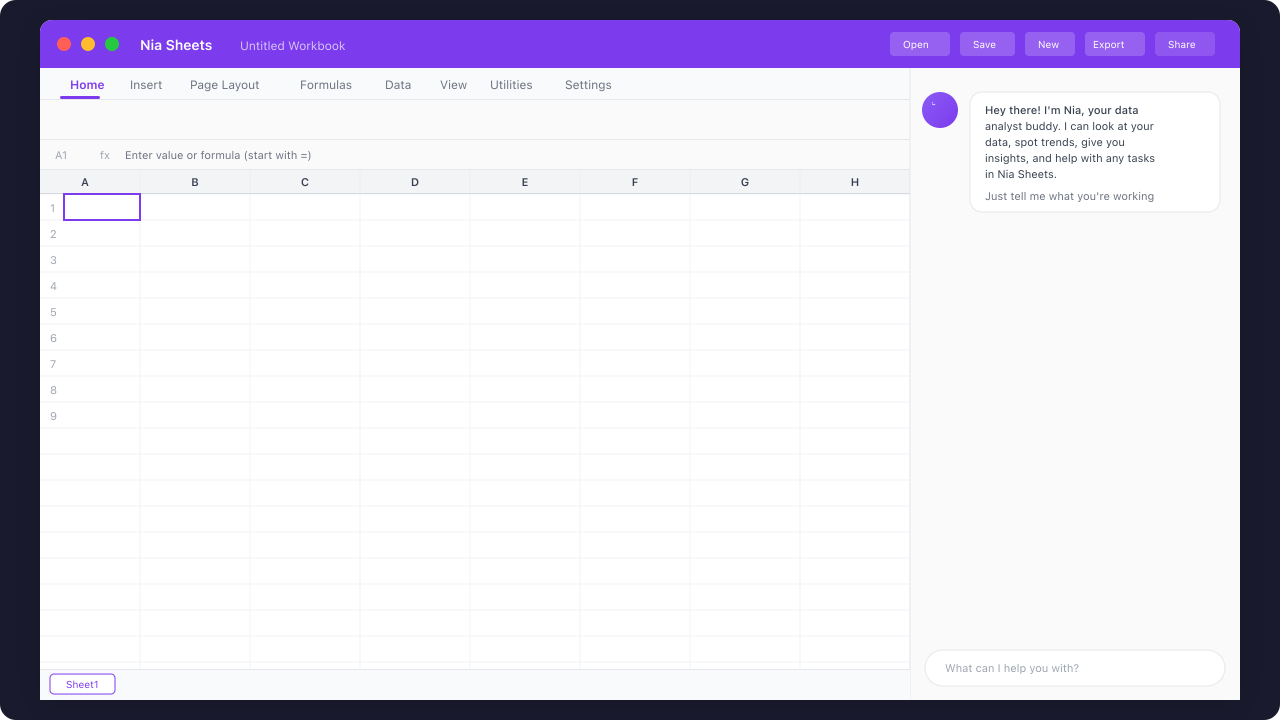Save the current workbook
The width and height of the screenshot is (1280, 720).
click(x=986, y=44)
